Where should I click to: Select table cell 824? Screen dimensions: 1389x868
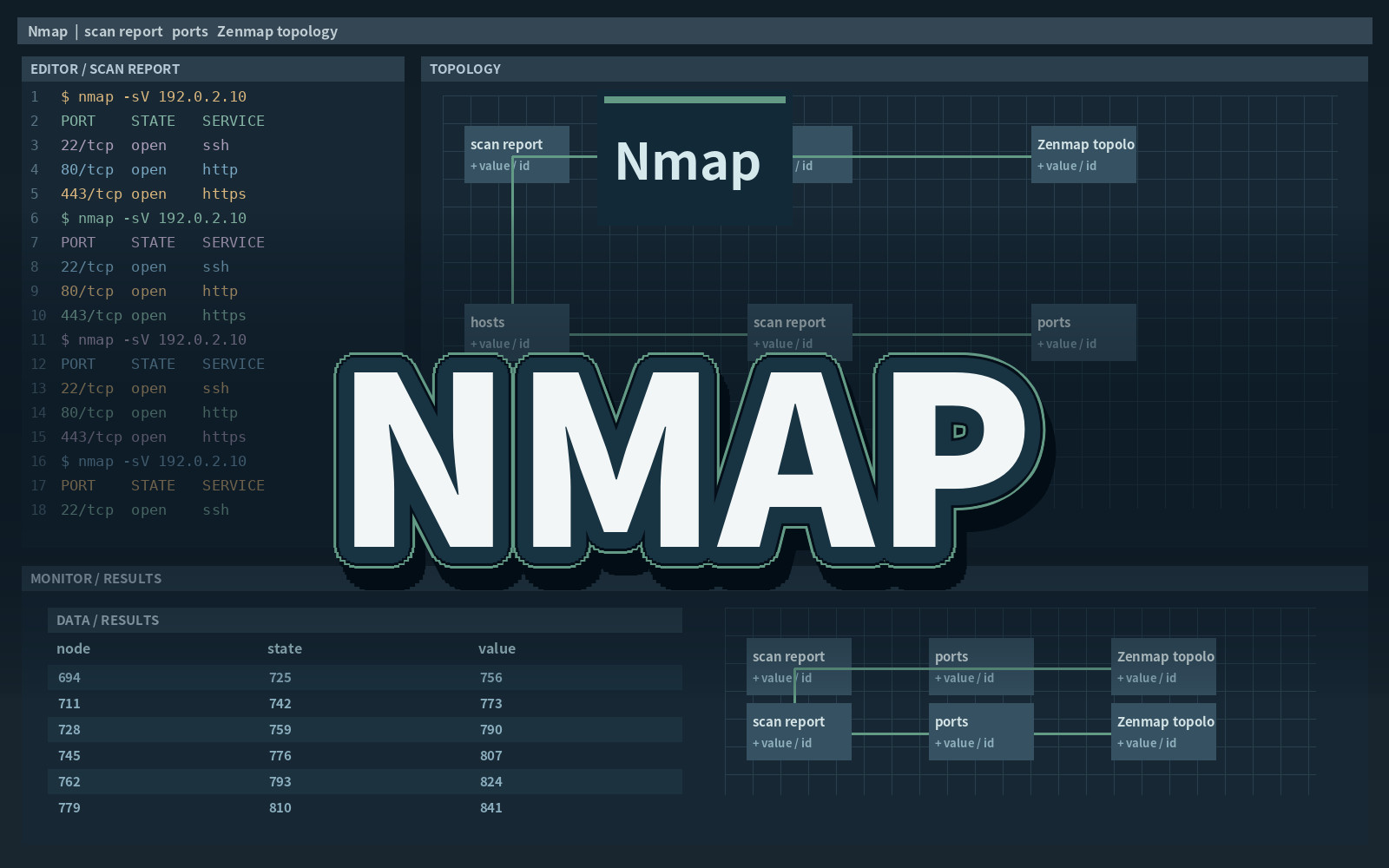coord(491,781)
